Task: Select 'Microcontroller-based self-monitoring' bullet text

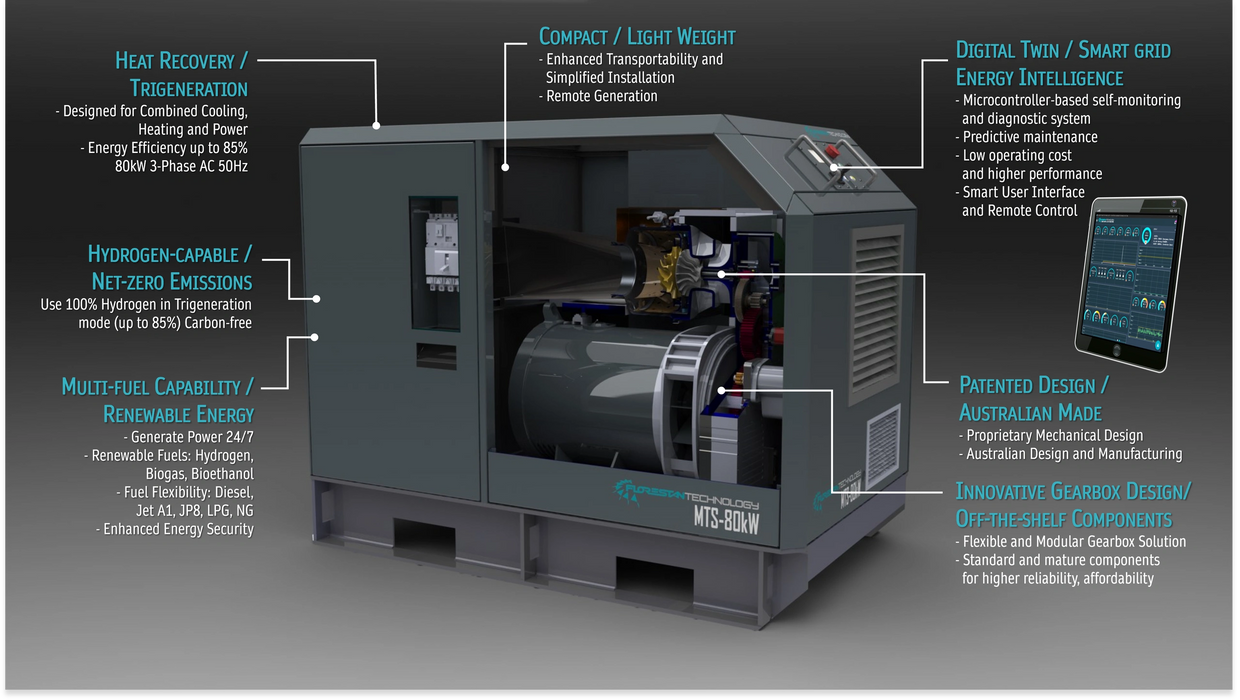Action: coord(1068,109)
